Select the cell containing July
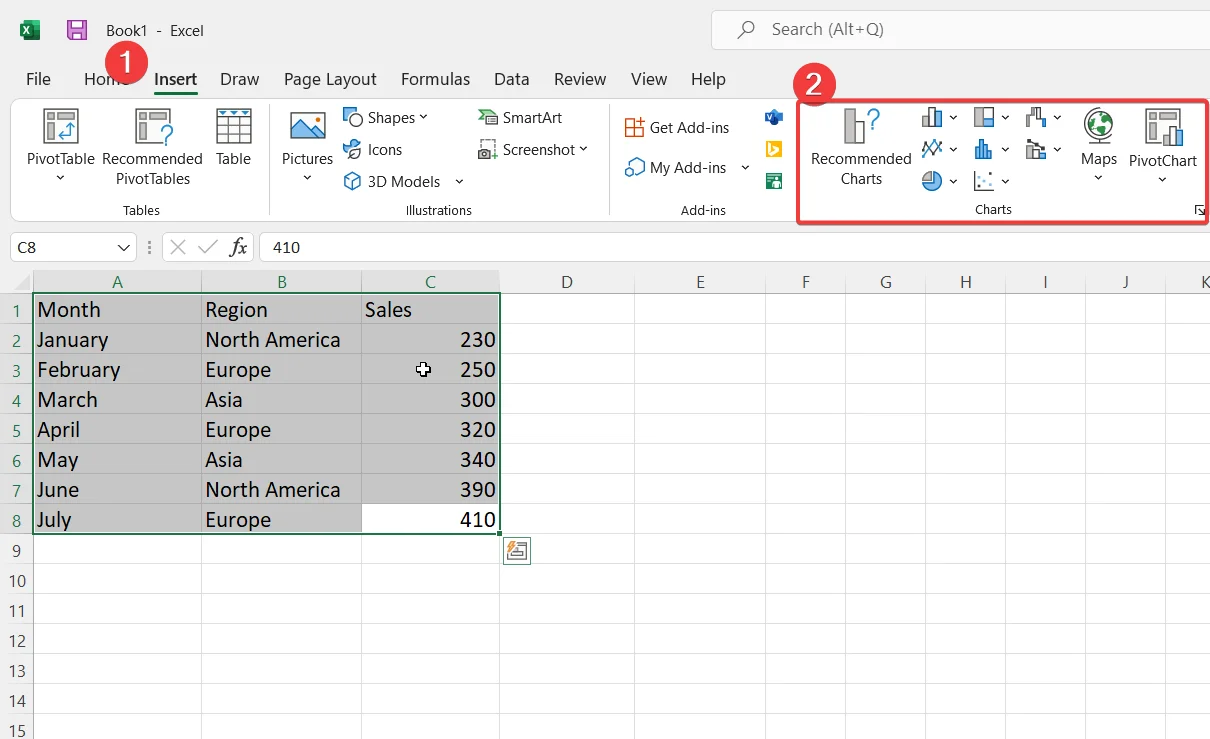 click(117, 519)
